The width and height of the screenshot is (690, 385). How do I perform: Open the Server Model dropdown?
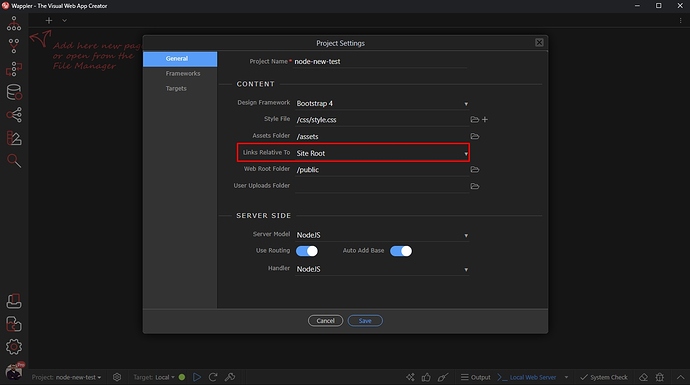click(382, 235)
